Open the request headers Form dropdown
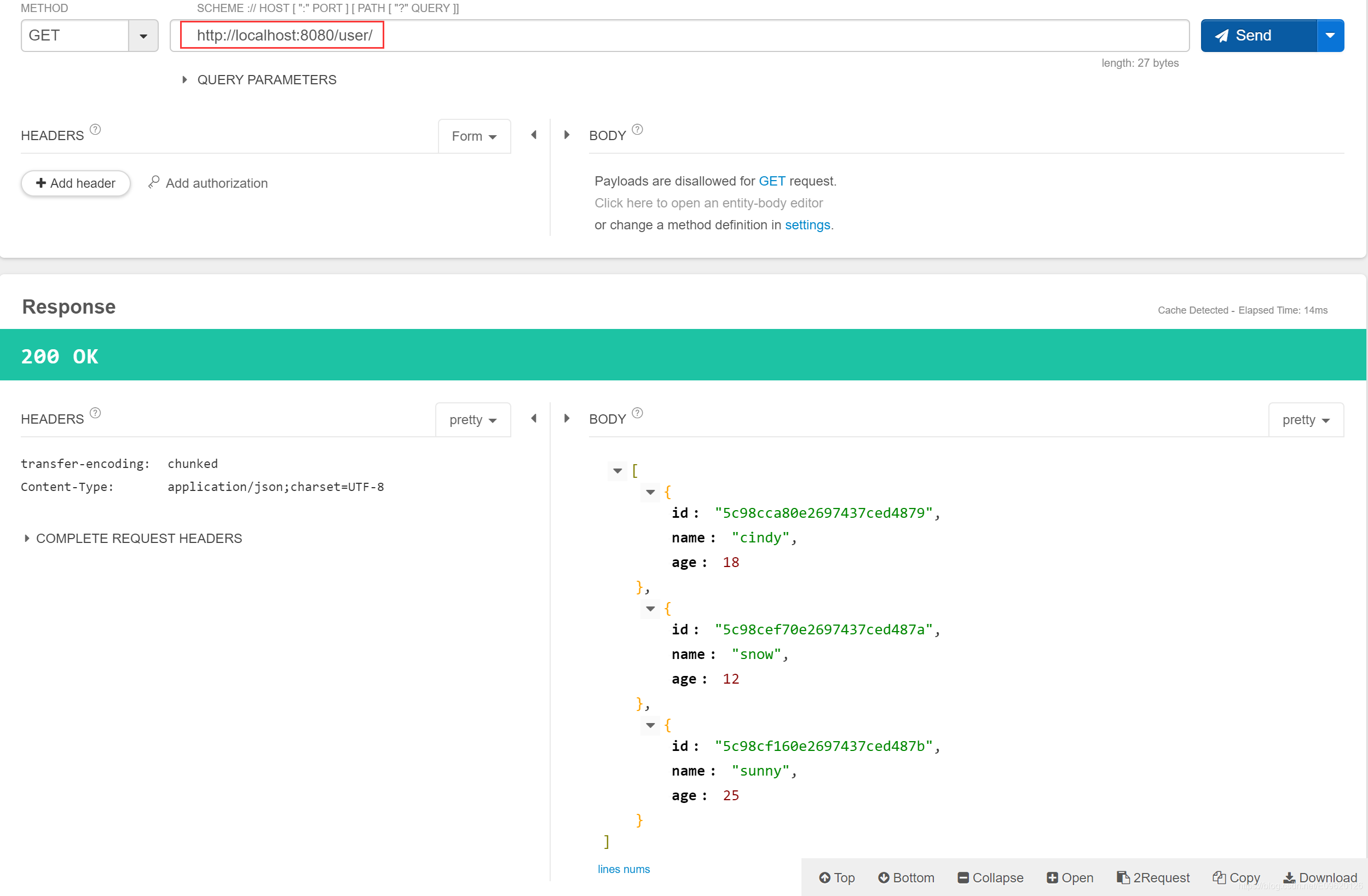1368x896 pixels. click(474, 136)
